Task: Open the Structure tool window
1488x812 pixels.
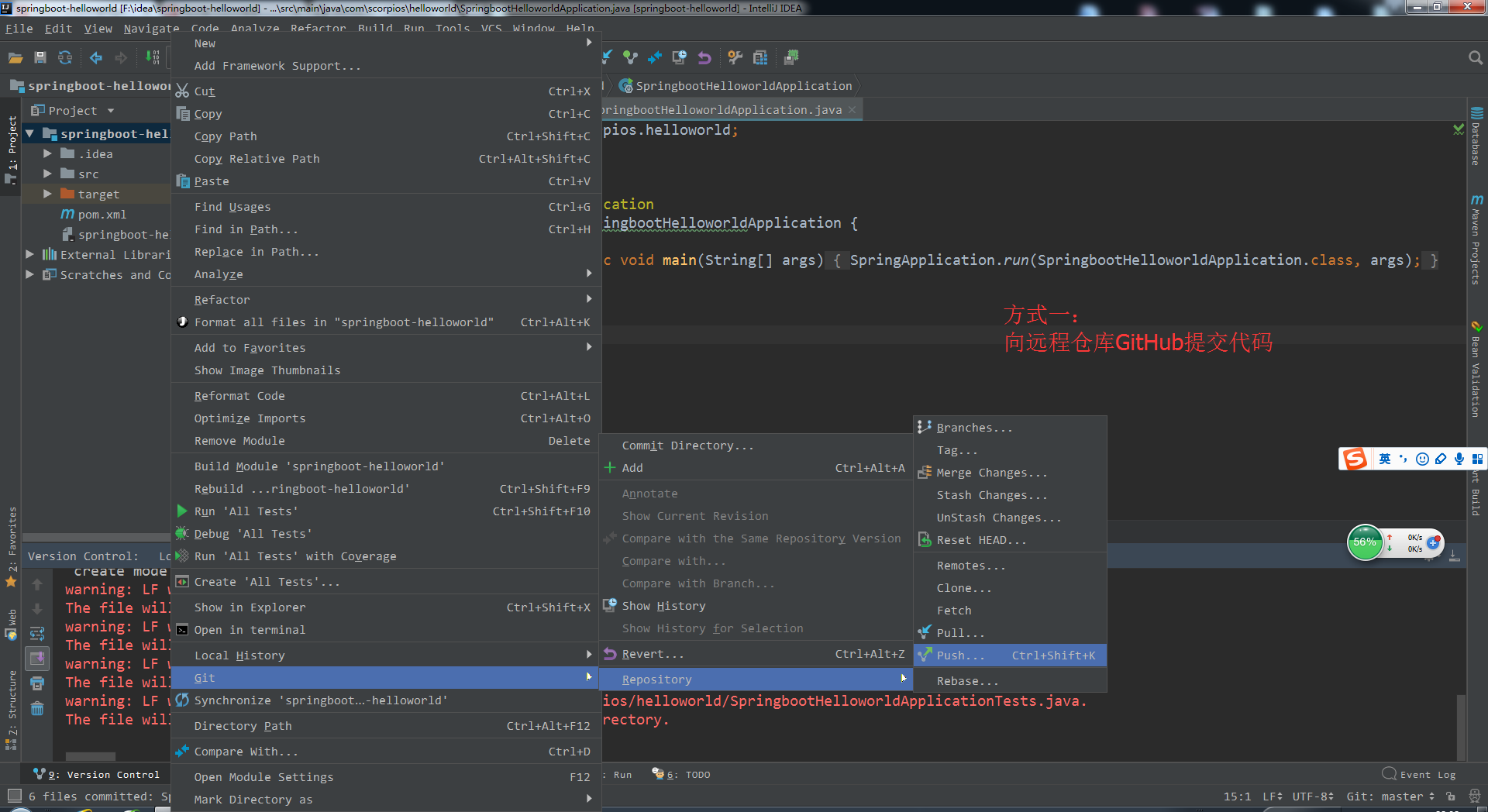Action: pyautogui.click(x=12, y=710)
